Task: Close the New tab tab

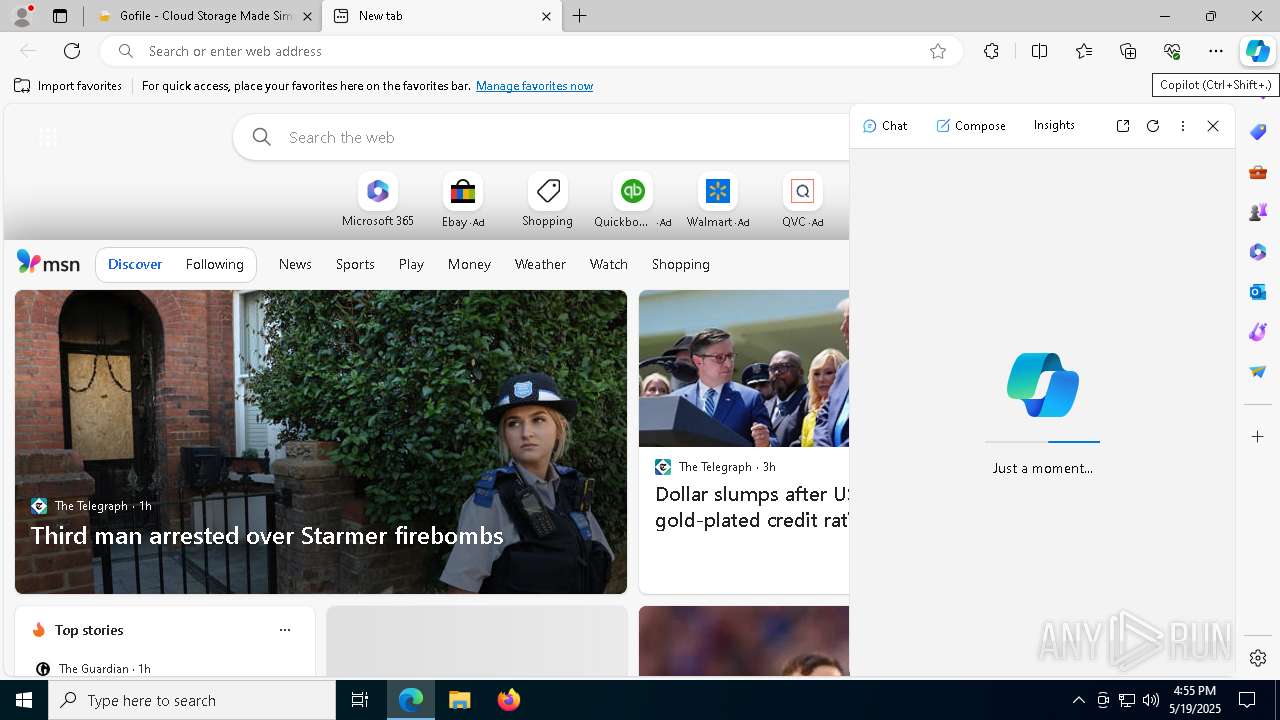Action: coord(546,16)
